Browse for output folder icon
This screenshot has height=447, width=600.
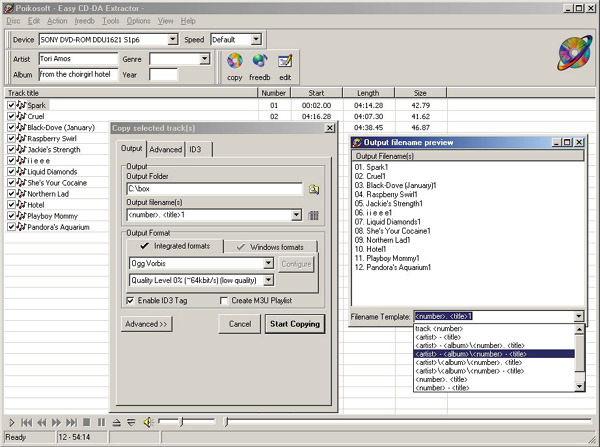(x=314, y=189)
